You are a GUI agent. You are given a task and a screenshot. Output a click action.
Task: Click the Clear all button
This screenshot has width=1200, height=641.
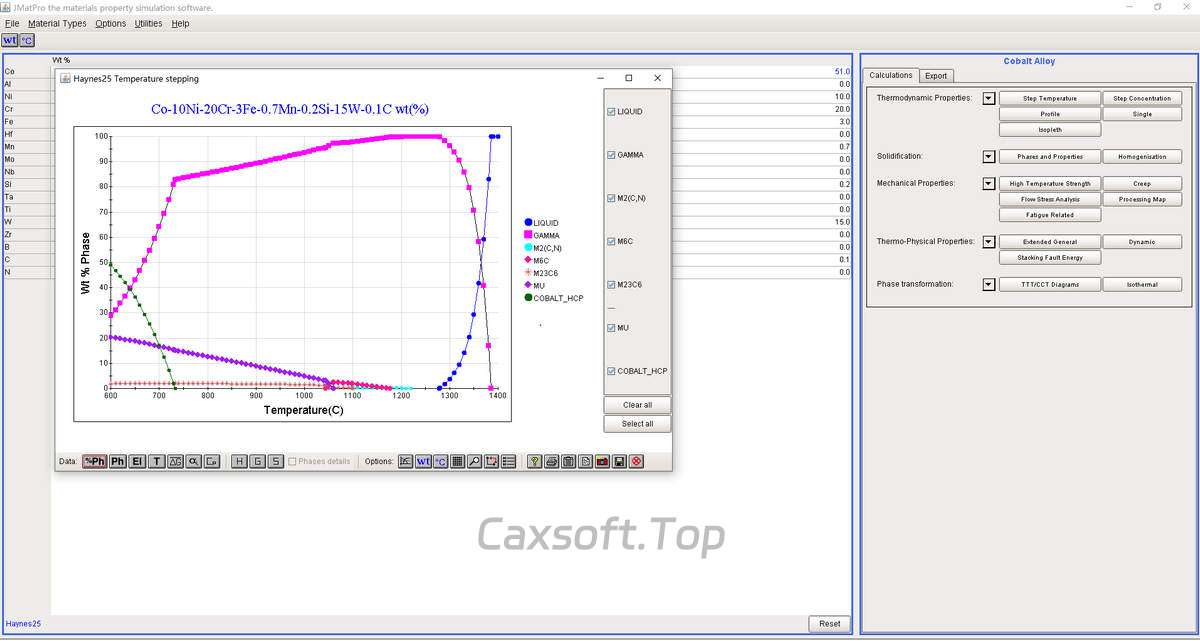637,405
